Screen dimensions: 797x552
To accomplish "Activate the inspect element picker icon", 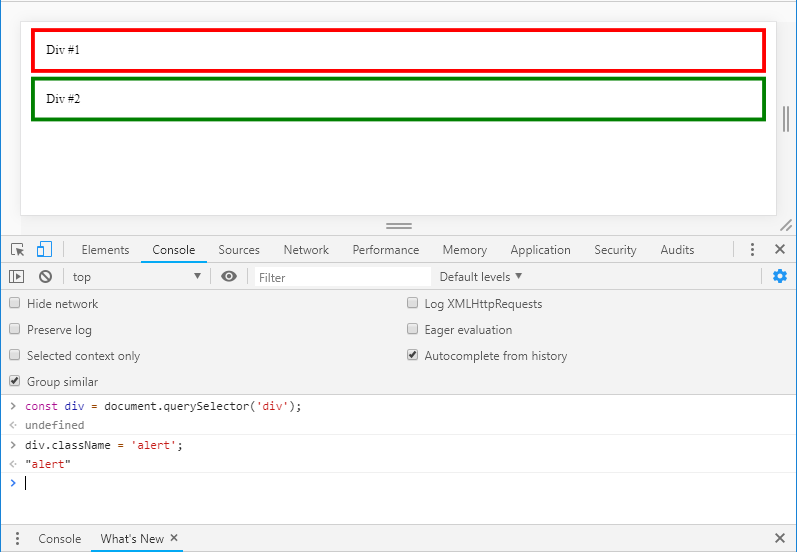I will coord(17,250).
